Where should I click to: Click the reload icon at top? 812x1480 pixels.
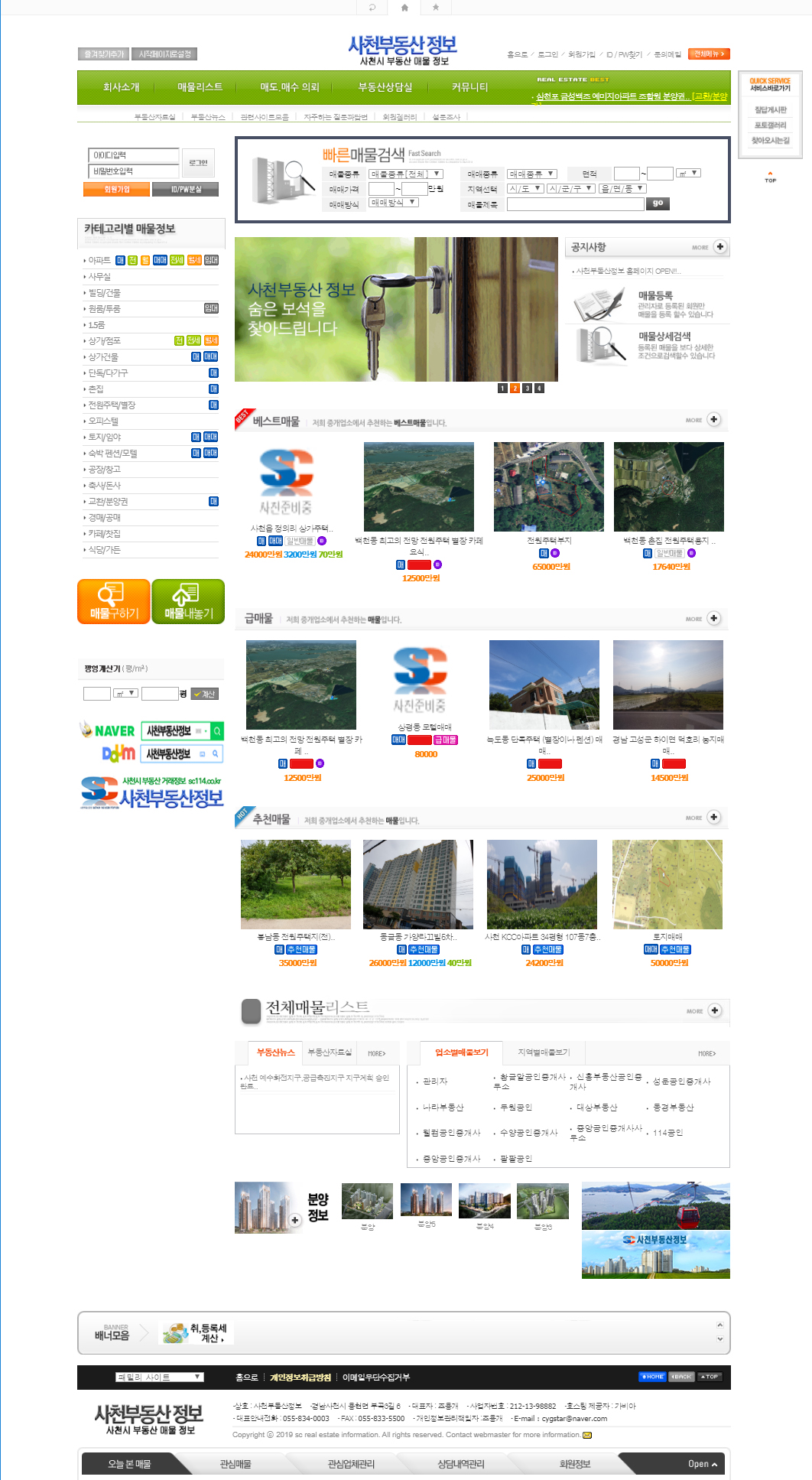click(x=372, y=8)
